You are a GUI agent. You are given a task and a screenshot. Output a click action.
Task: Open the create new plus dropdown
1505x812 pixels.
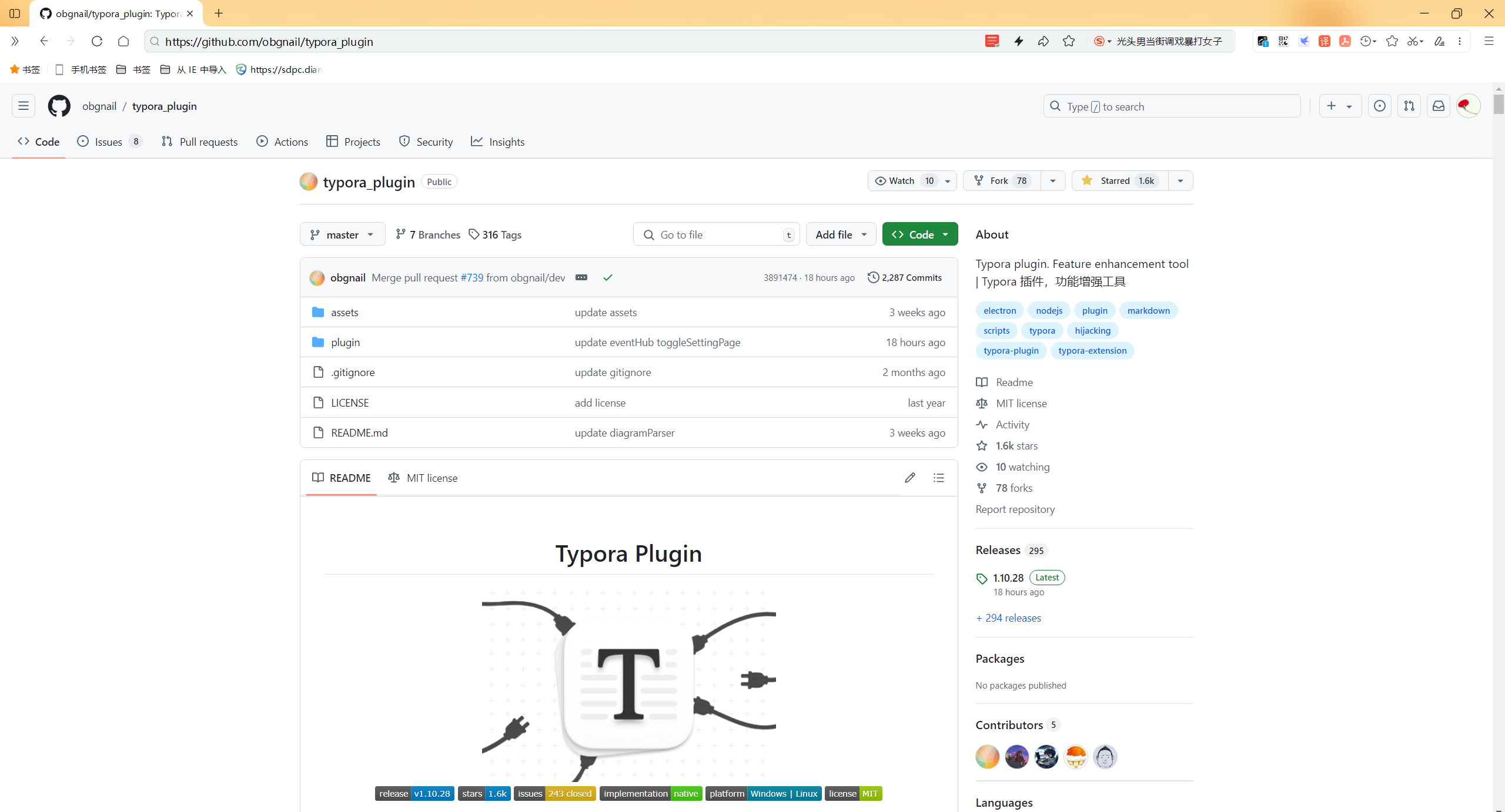click(x=1340, y=106)
